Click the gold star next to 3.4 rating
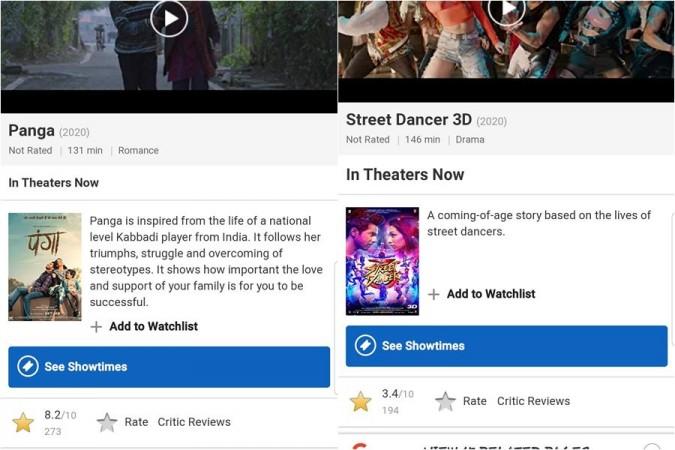Image resolution: width=675 pixels, height=450 pixels. 361,402
